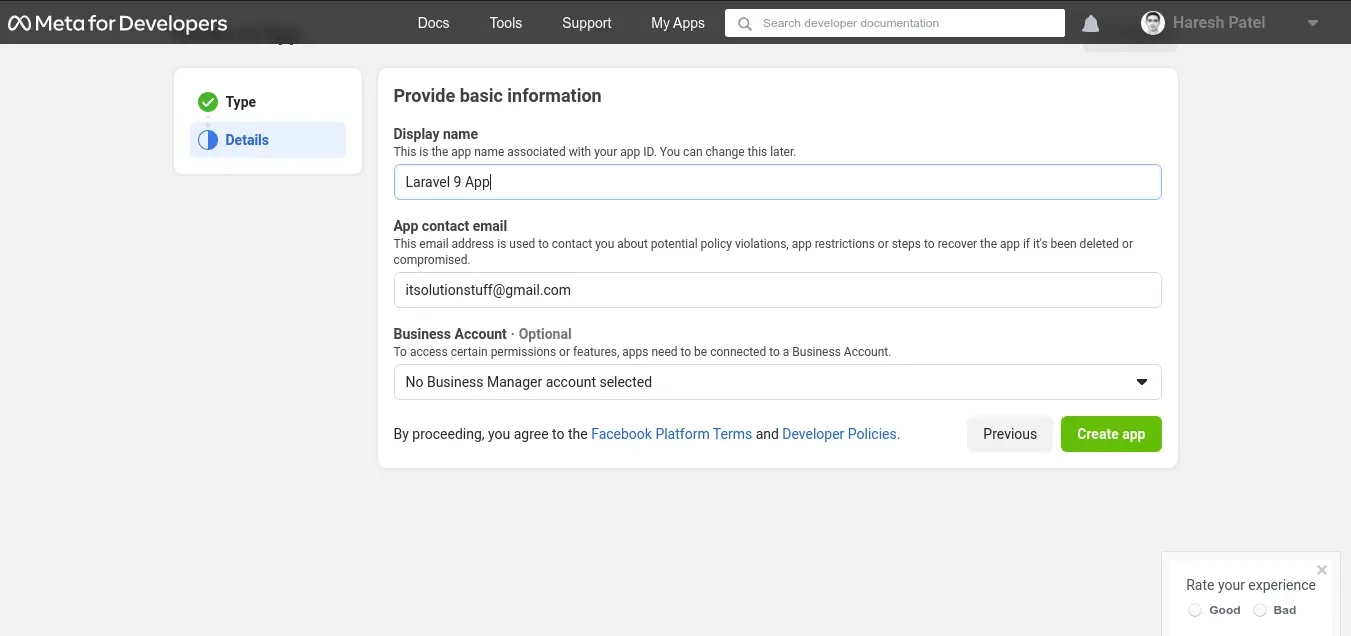Click the search magnifier icon

click(x=744, y=23)
